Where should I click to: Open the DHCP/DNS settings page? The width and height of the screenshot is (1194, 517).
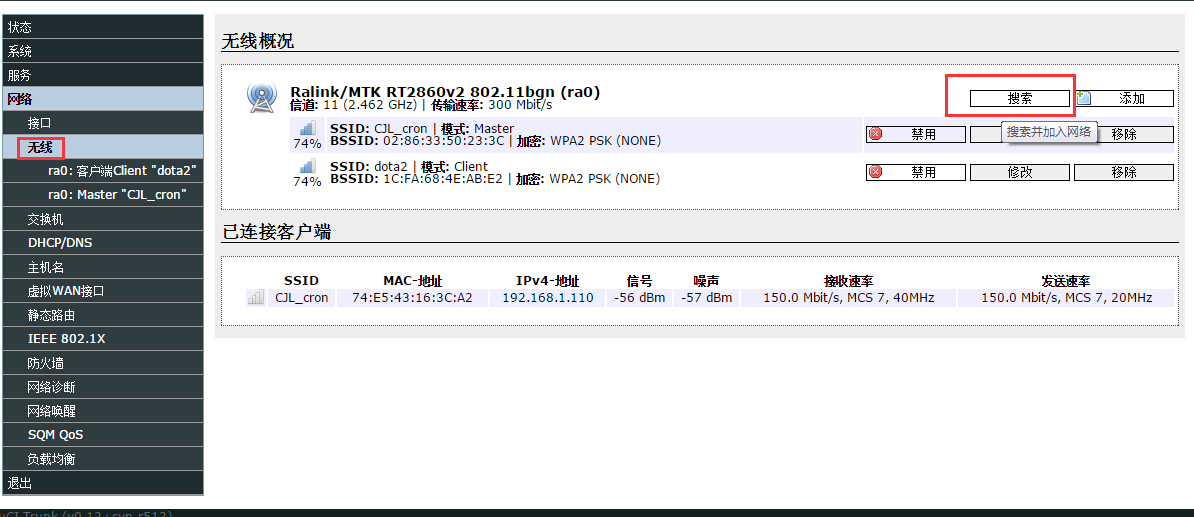[60, 243]
